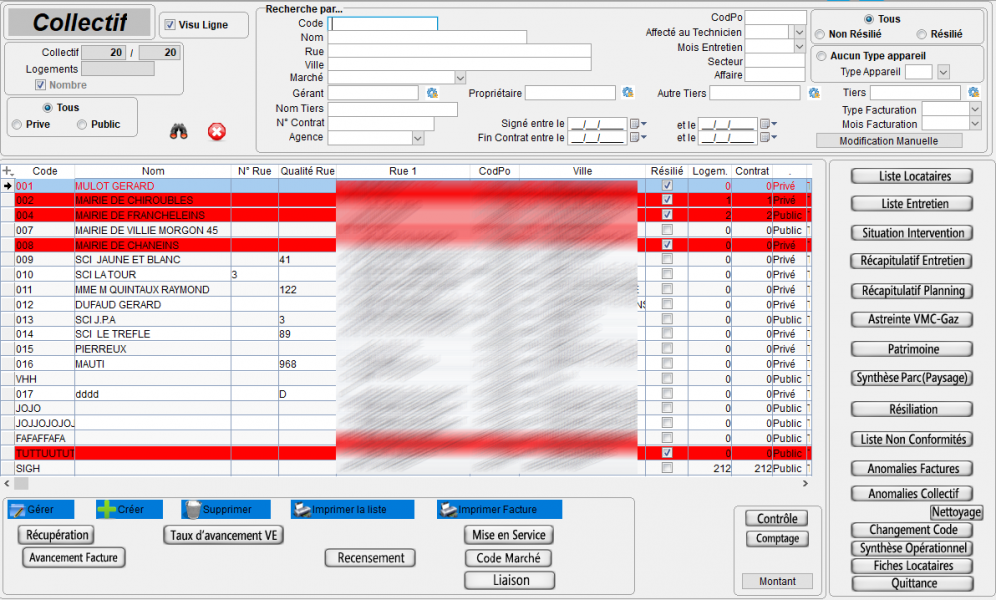The height and width of the screenshot is (600, 996).
Task: Open Récapitulatif Planning
Action: coord(912,291)
